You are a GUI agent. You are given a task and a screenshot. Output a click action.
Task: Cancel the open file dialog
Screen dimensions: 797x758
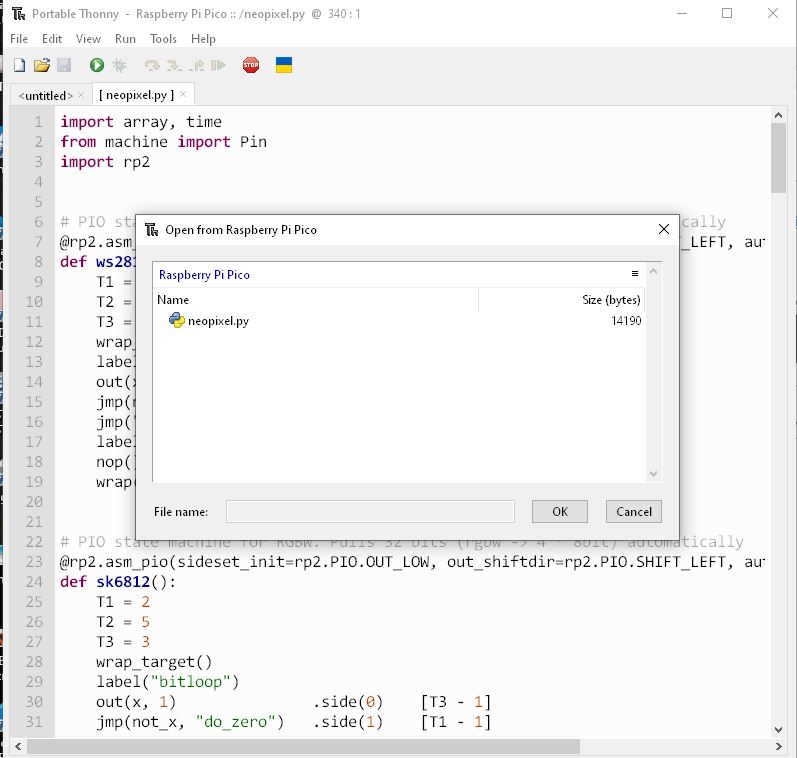coord(633,511)
